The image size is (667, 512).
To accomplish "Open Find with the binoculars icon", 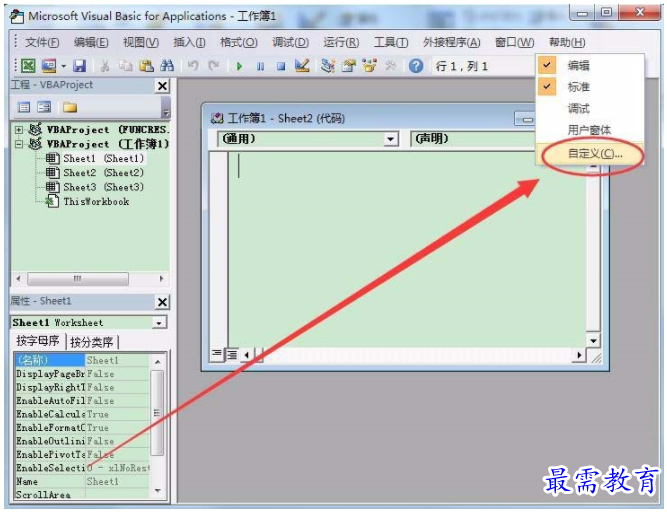I will coord(166,65).
